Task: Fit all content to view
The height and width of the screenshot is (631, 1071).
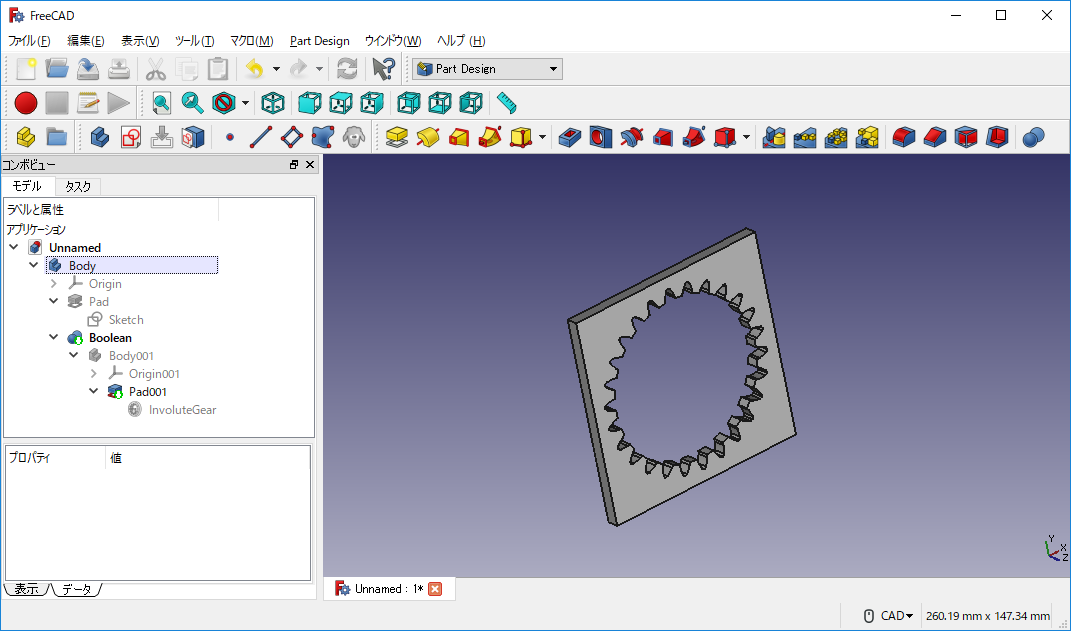Action: click(x=162, y=103)
